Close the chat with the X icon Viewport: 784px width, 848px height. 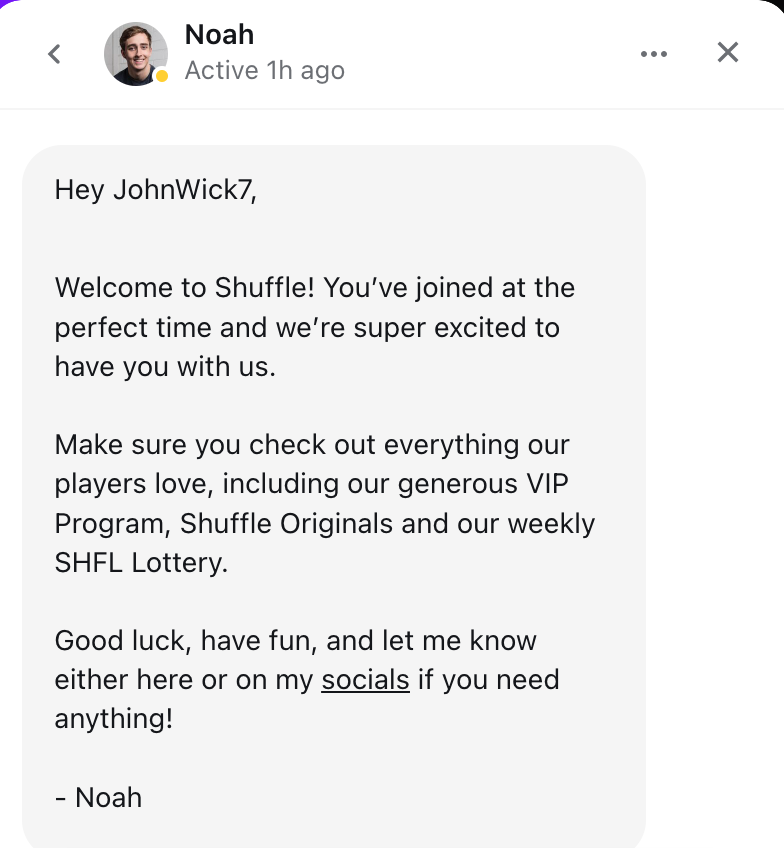(728, 53)
